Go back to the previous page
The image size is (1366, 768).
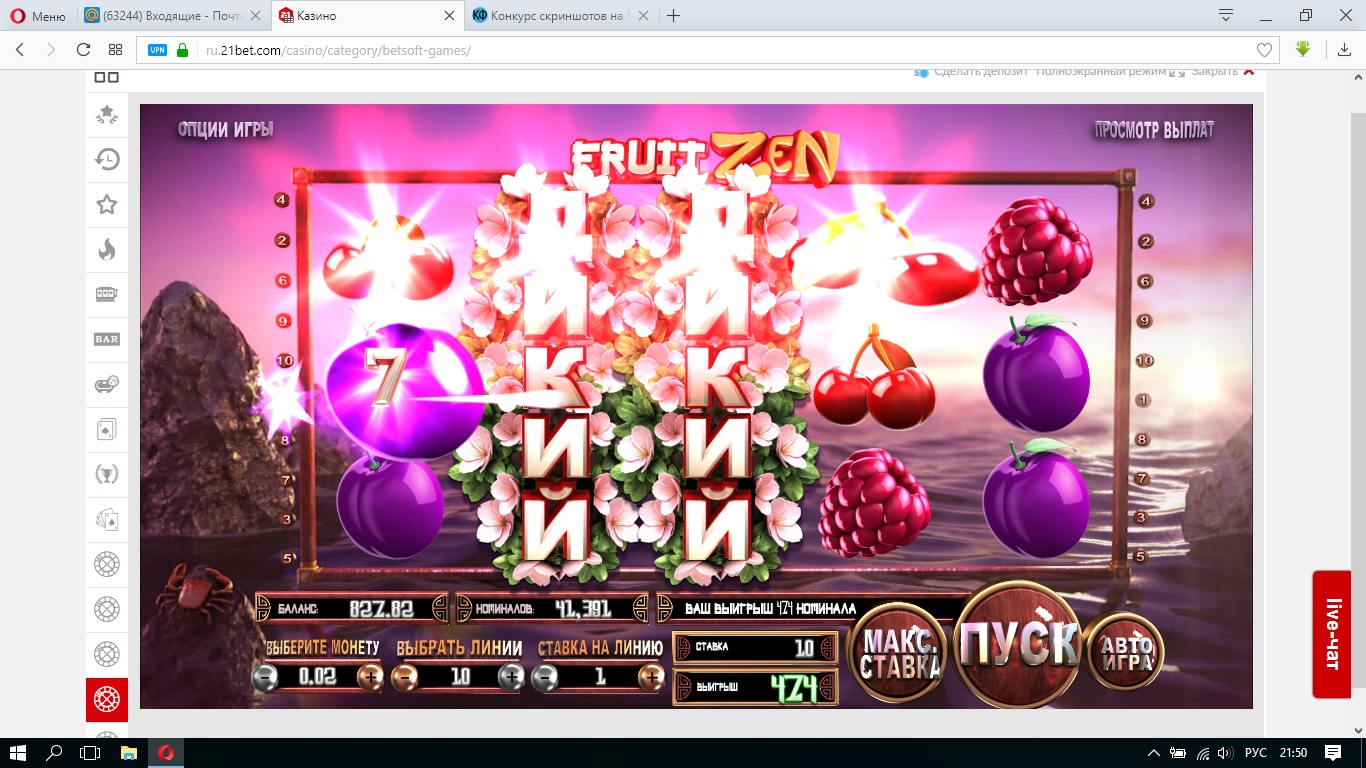tap(20, 50)
